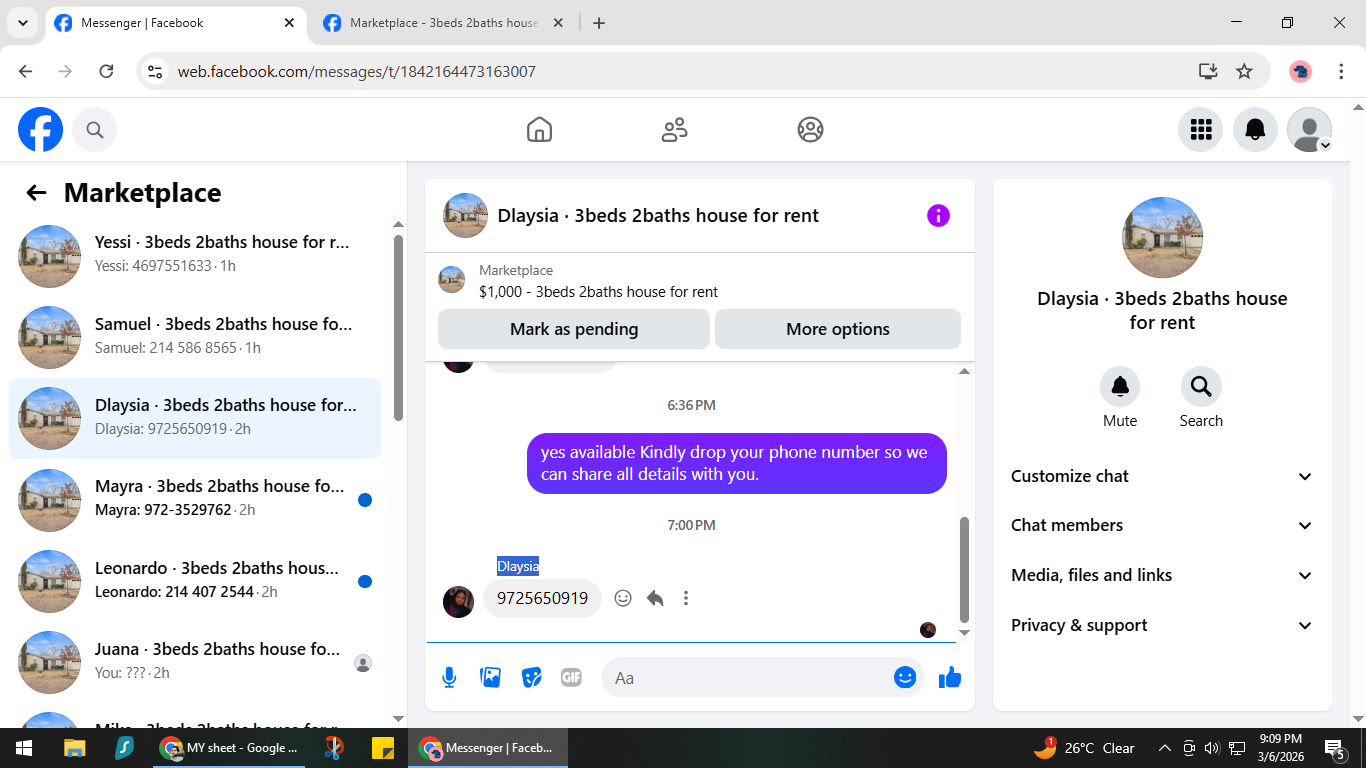Open the Friends icon in top navigation
The width and height of the screenshot is (1366, 768).
click(x=675, y=130)
